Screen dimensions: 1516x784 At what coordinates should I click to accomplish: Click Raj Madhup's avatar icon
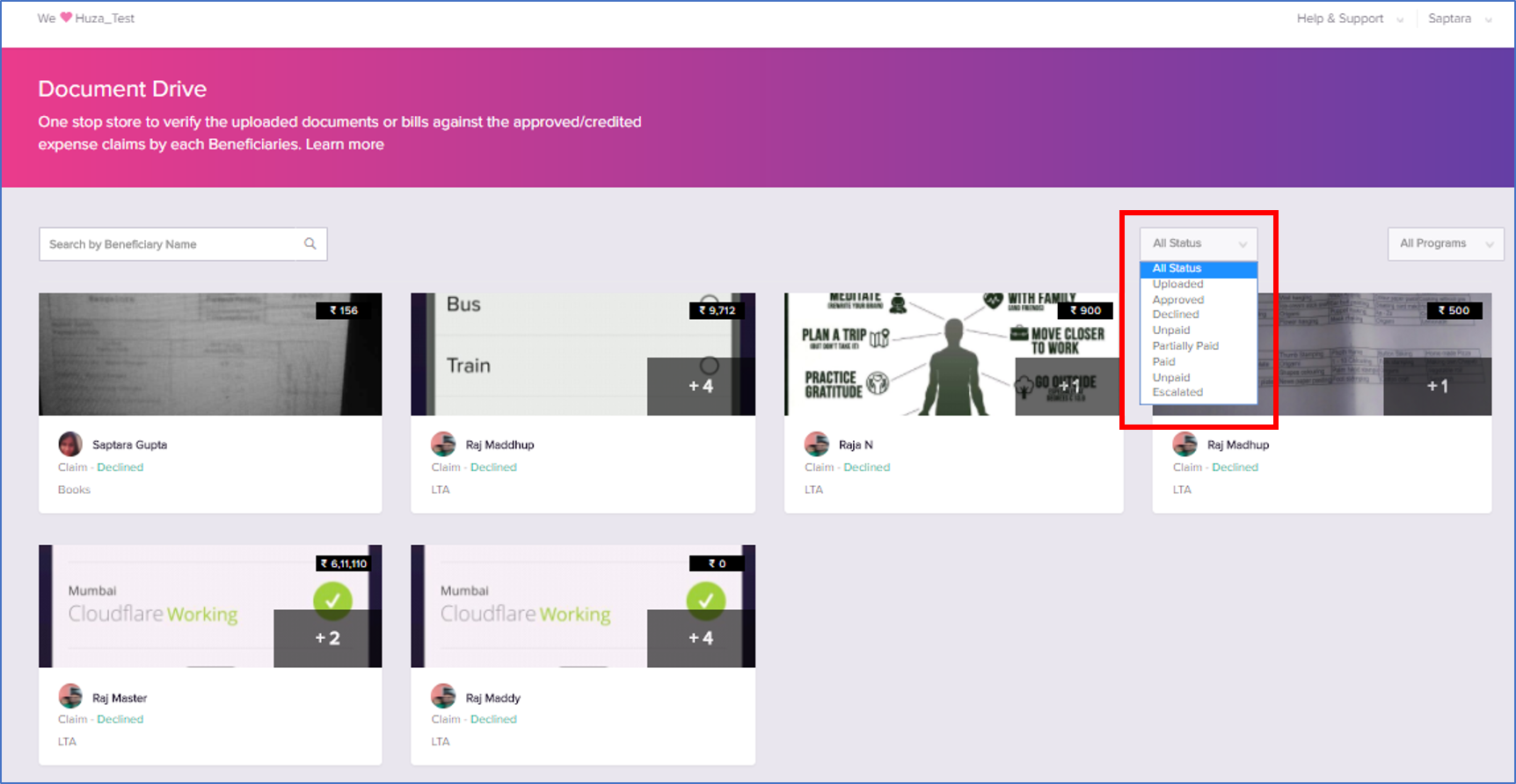[1184, 444]
